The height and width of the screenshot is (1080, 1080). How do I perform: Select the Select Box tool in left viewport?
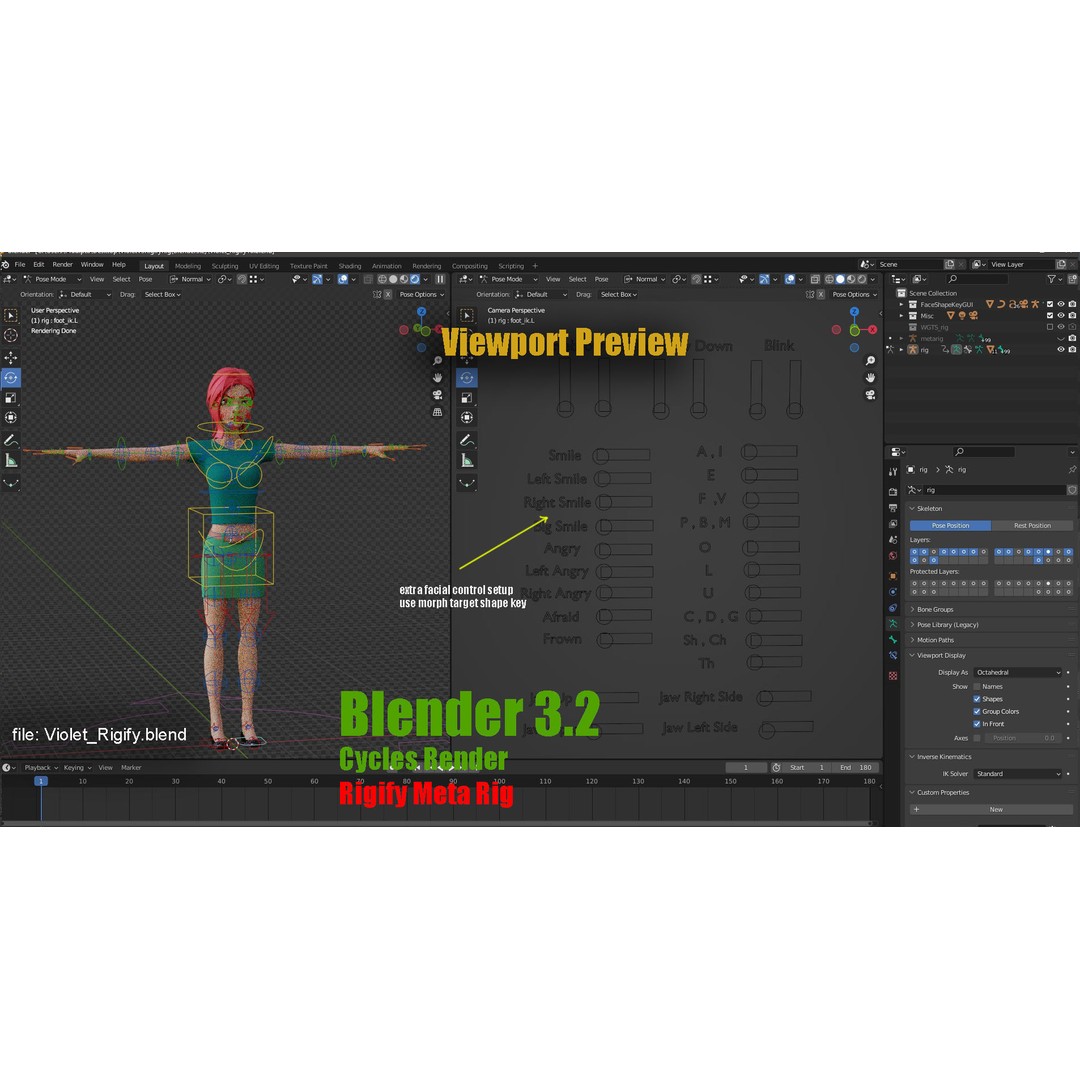(x=11, y=315)
